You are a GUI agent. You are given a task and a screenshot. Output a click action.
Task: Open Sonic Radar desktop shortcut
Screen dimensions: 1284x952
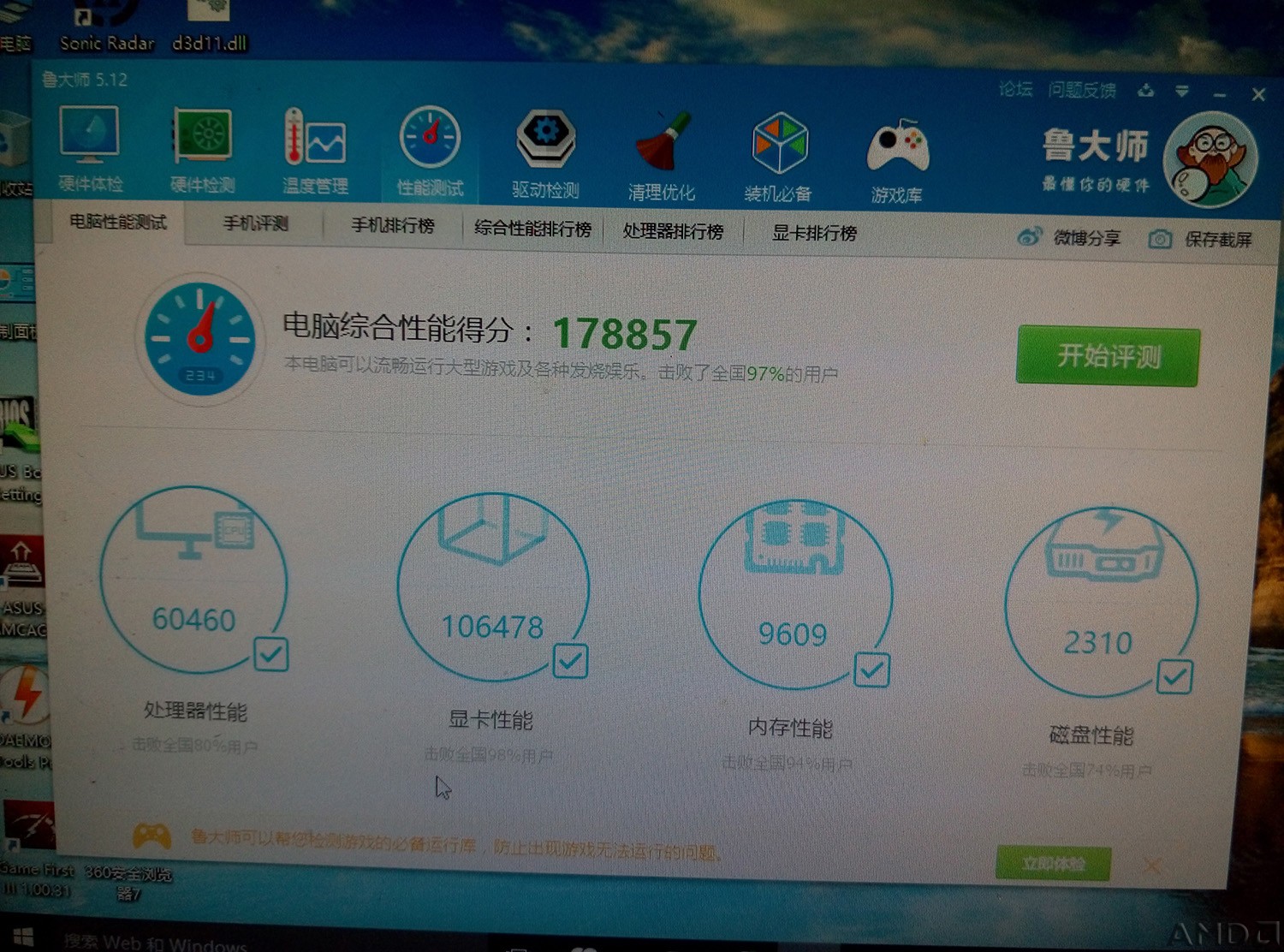click(107, 26)
